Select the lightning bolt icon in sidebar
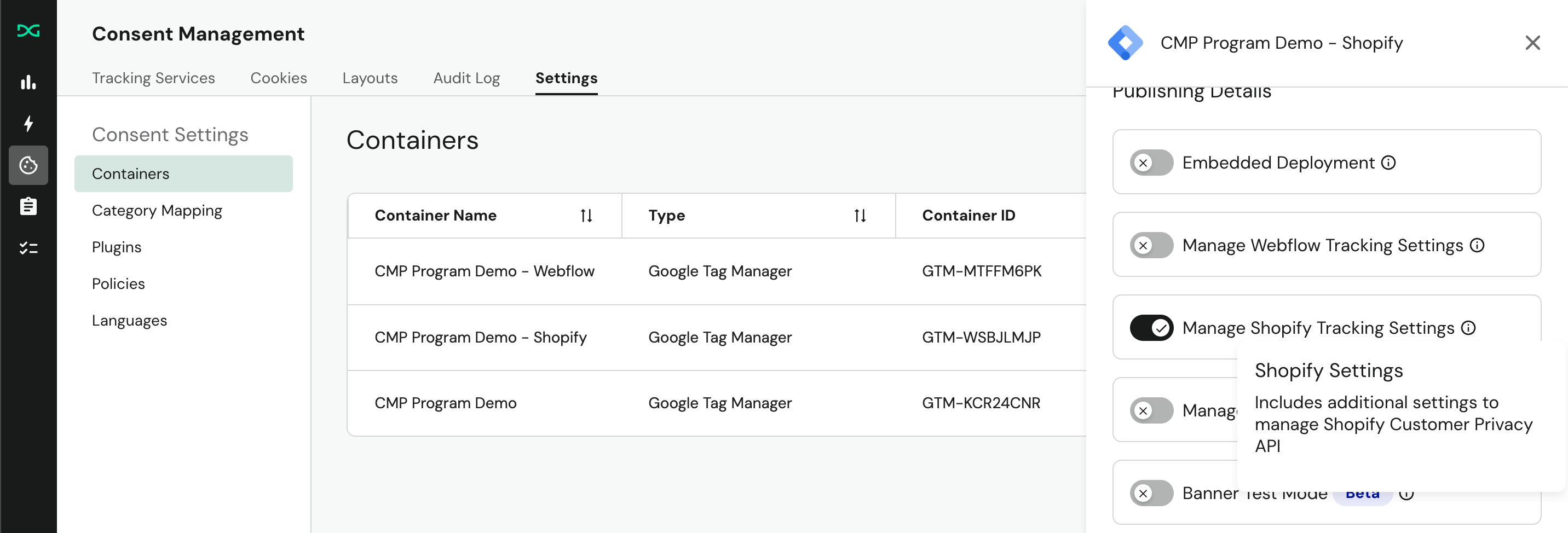1568x533 pixels. (x=28, y=124)
